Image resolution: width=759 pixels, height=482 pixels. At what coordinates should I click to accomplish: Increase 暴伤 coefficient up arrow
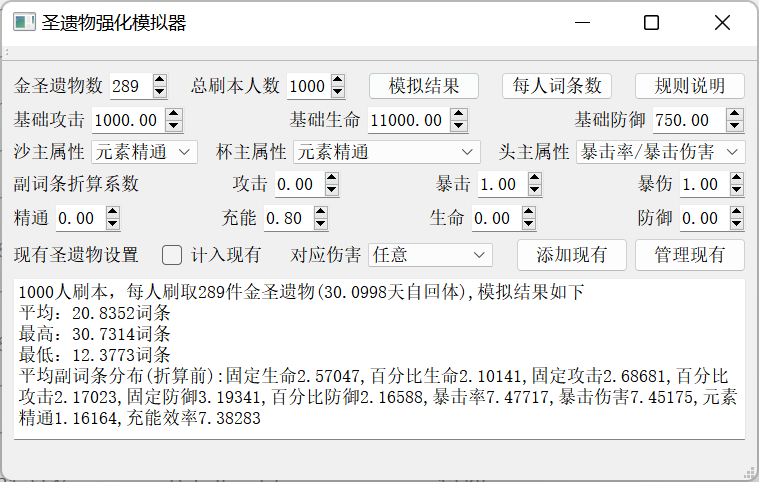click(x=737, y=178)
